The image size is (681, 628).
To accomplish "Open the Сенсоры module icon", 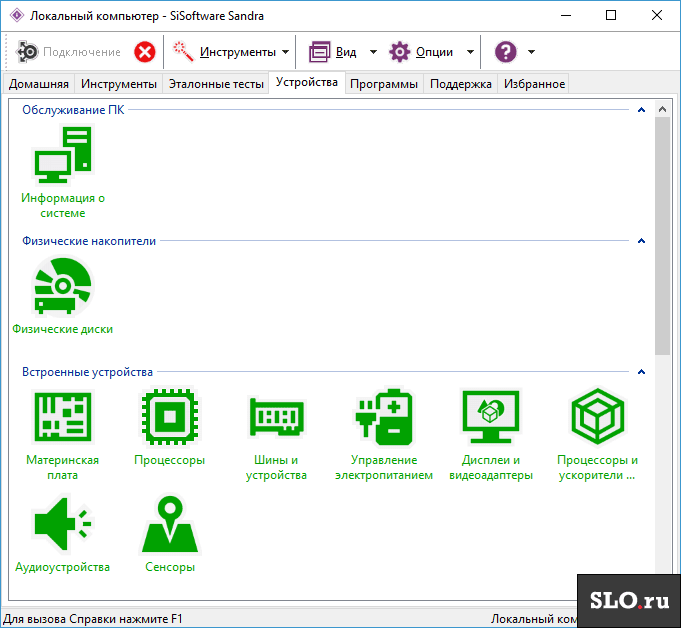I will (170, 524).
